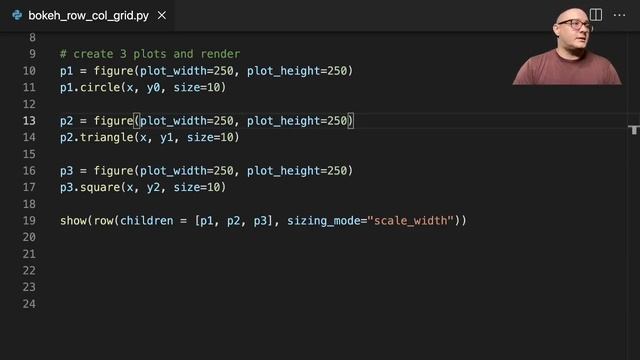Click the Python file icon in tab
640x360 pixels.
[17, 16]
